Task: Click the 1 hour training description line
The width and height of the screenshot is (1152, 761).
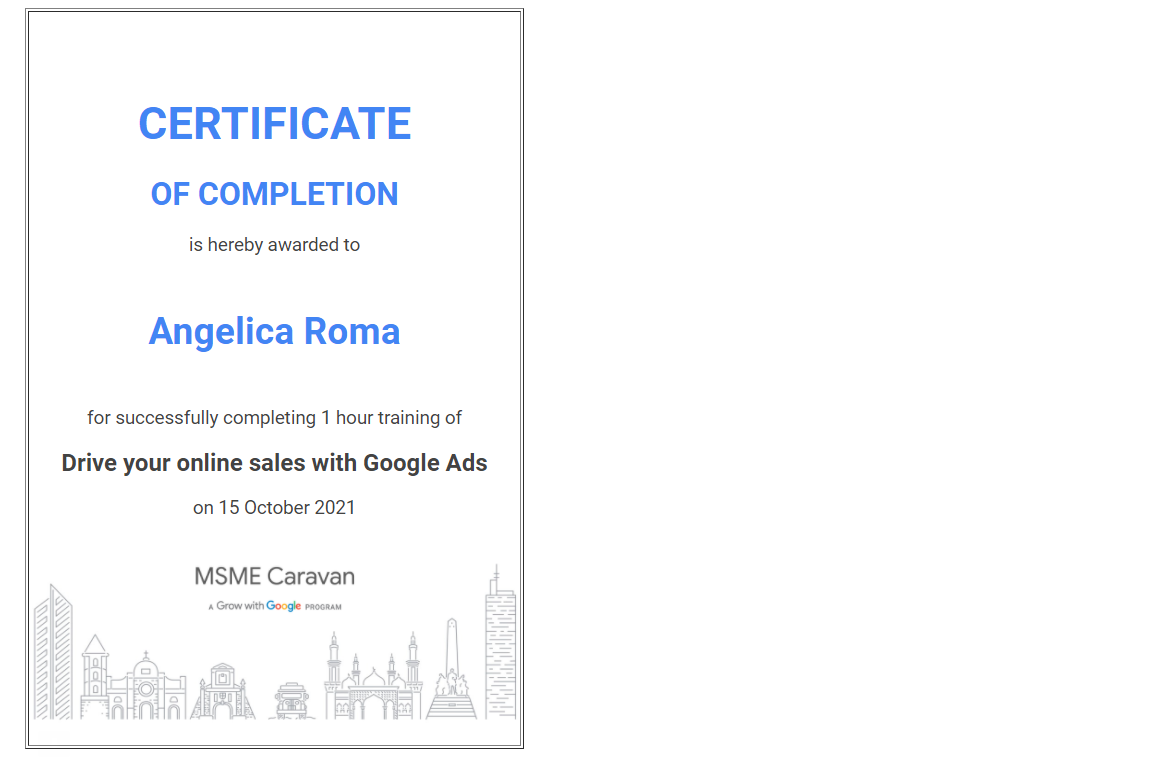Action: point(274,417)
